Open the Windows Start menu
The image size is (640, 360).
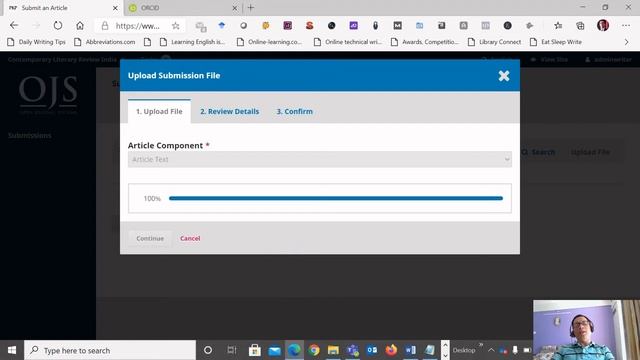click(x=12, y=350)
